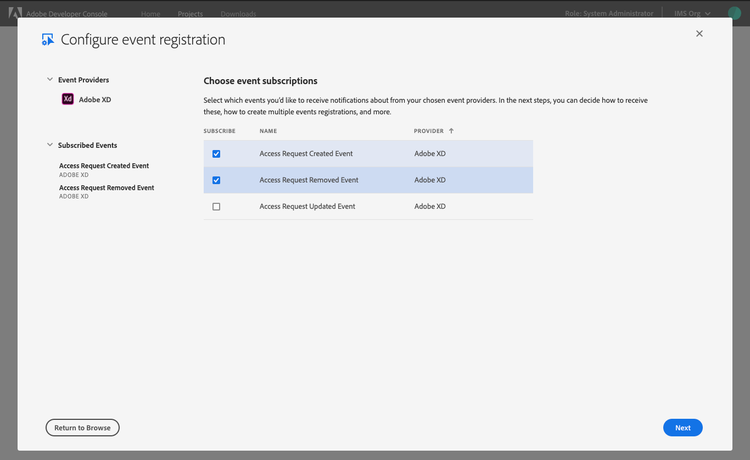
Task: Collapse the Event Providers section
Action: click(x=50, y=79)
